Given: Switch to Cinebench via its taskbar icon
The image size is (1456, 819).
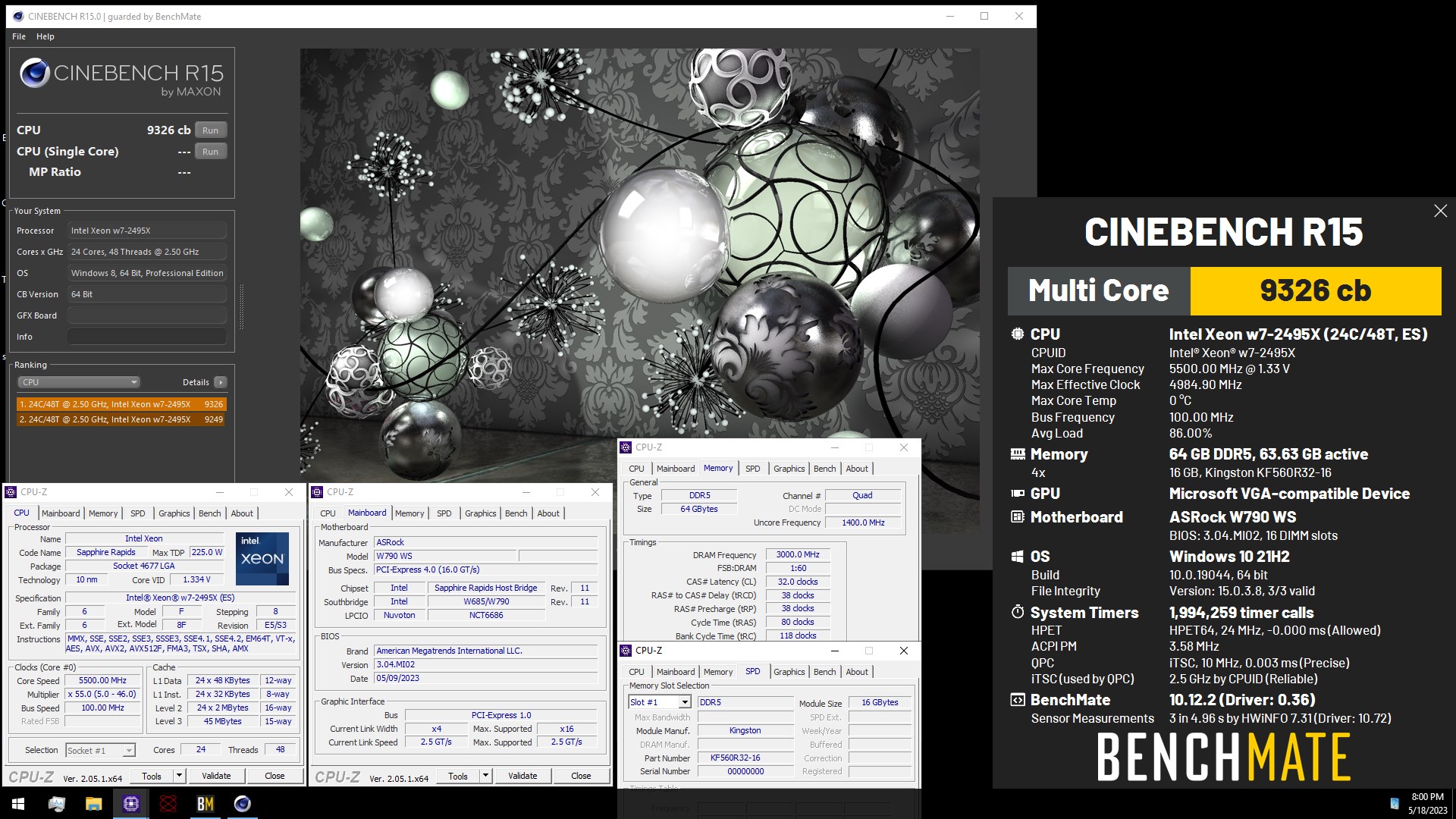Looking at the screenshot, I should [x=242, y=804].
